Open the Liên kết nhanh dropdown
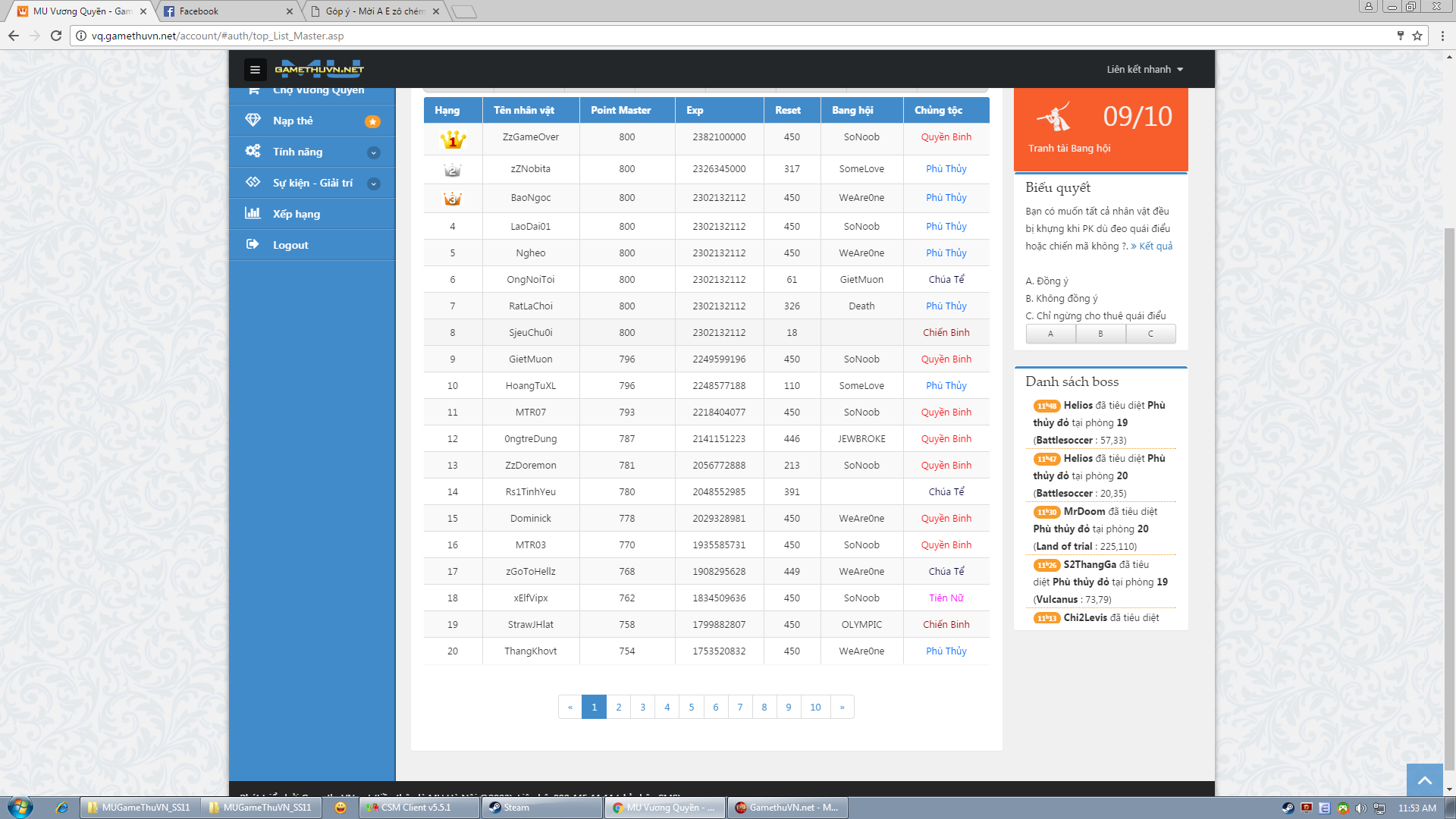This screenshot has width=1456, height=819. (1144, 70)
